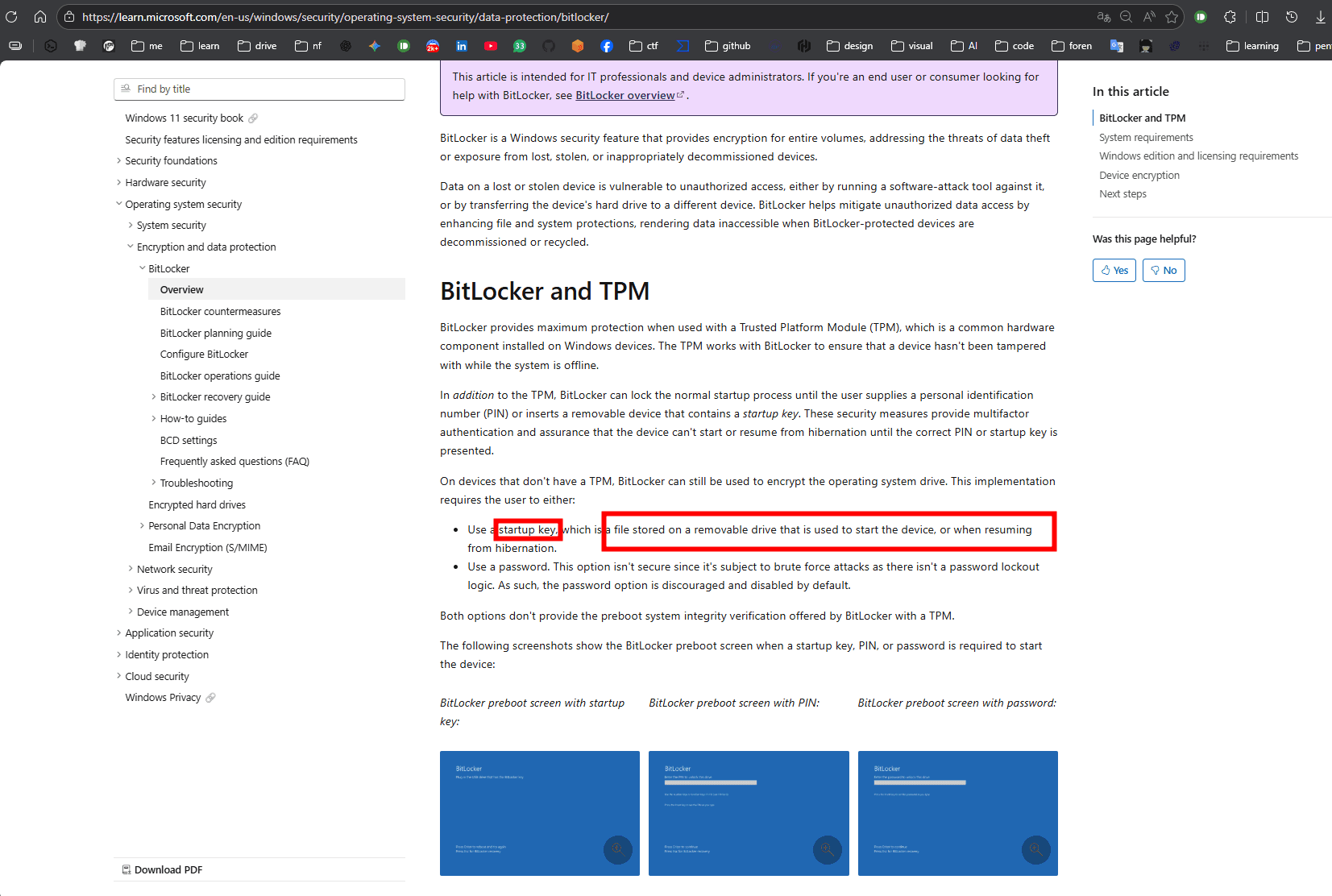This screenshot has height=896, width=1332.
Task: Collapse the BitLocker tree node
Action: (143, 268)
